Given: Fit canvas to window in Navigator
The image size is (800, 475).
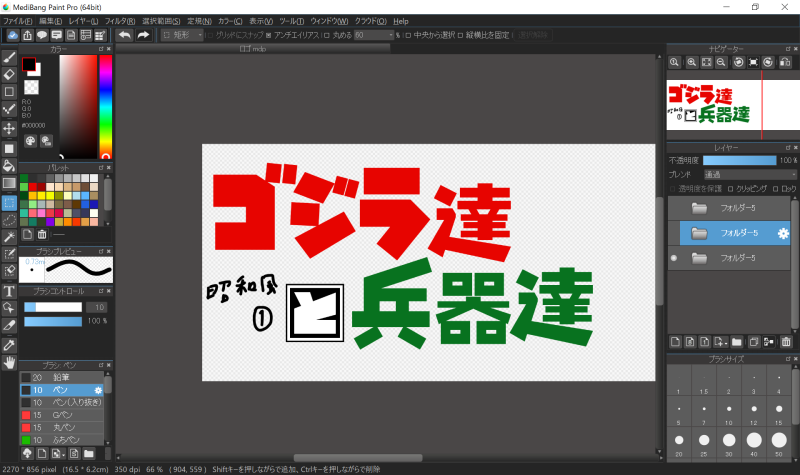Looking at the screenshot, I should click(x=706, y=62).
